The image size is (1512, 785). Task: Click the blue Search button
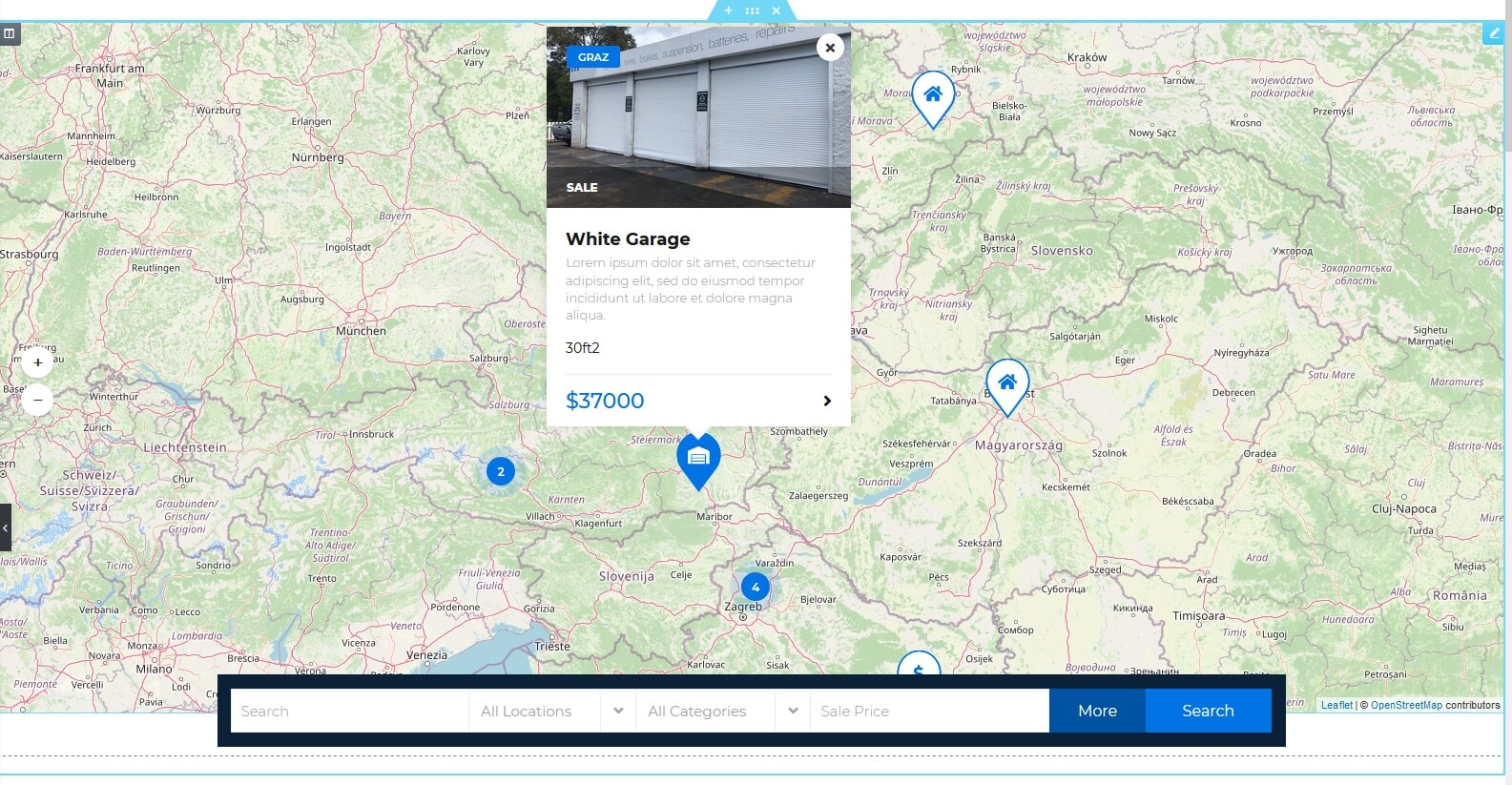1208,711
